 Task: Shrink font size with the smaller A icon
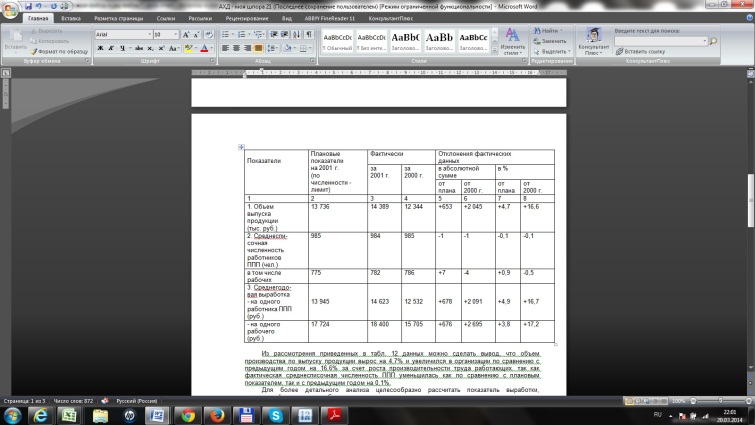pyautogui.click(x=196, y=35)
